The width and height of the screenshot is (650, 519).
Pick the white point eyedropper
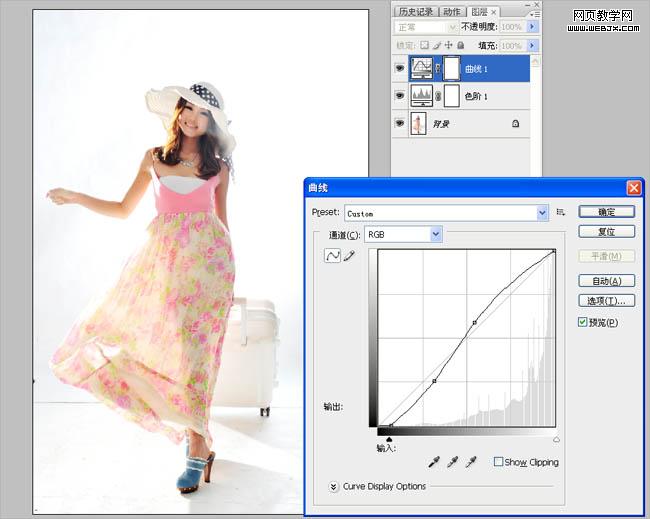point(471,462)
